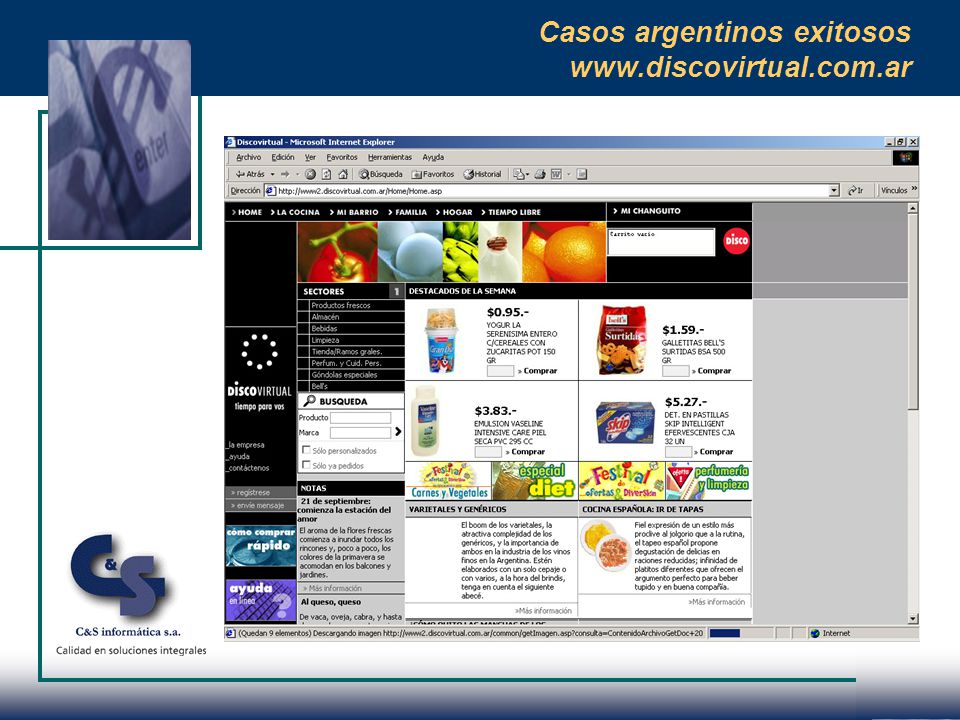Click the status bar download progress bar
The width and height of the screenshot is (960, 720).
pos(739,633)
